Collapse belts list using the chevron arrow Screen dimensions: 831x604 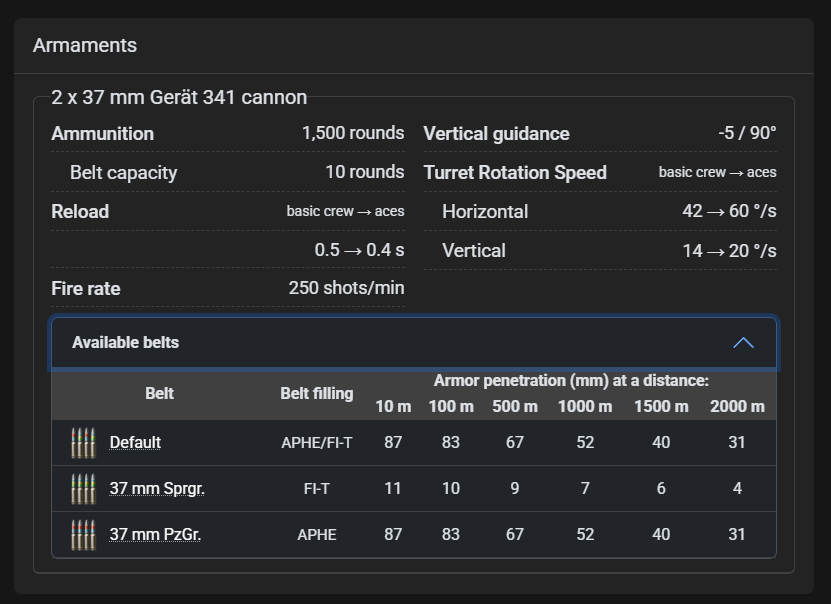743,343
